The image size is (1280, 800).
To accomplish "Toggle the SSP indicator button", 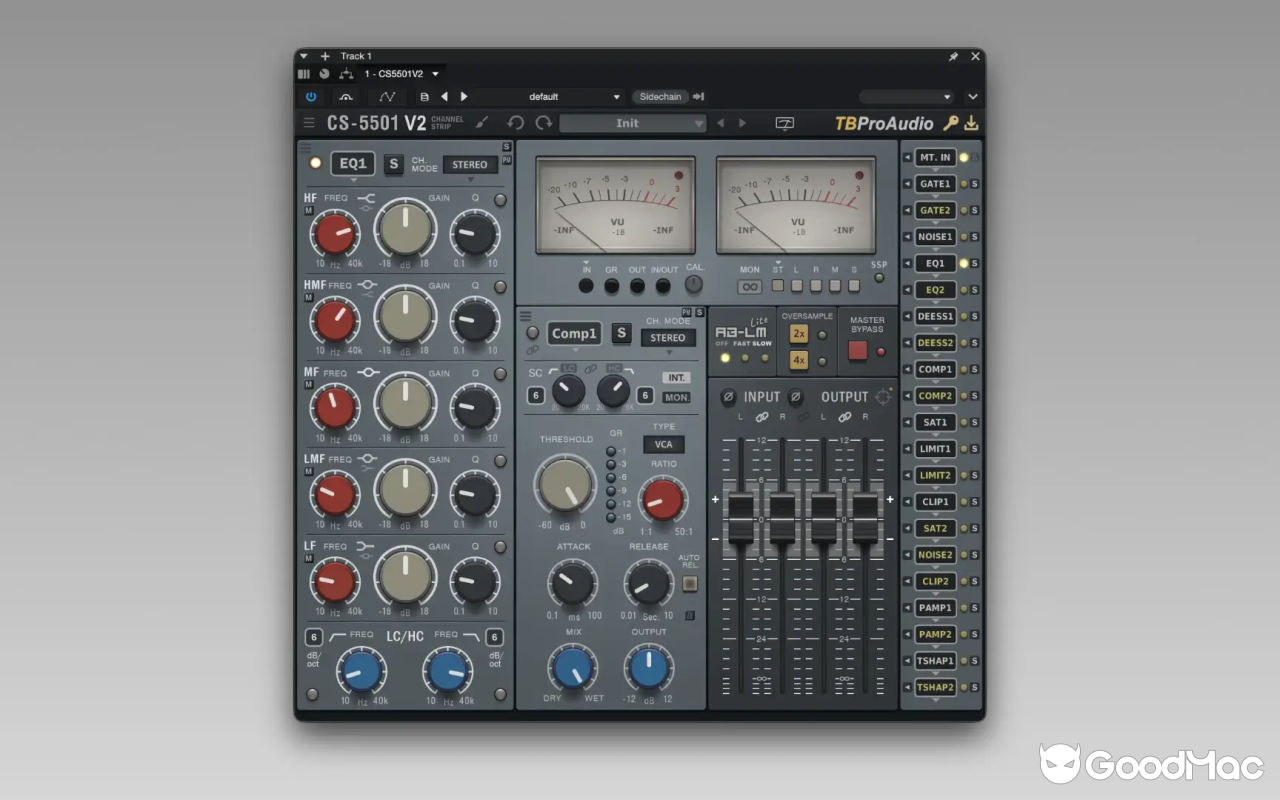I will pos(879,278).
